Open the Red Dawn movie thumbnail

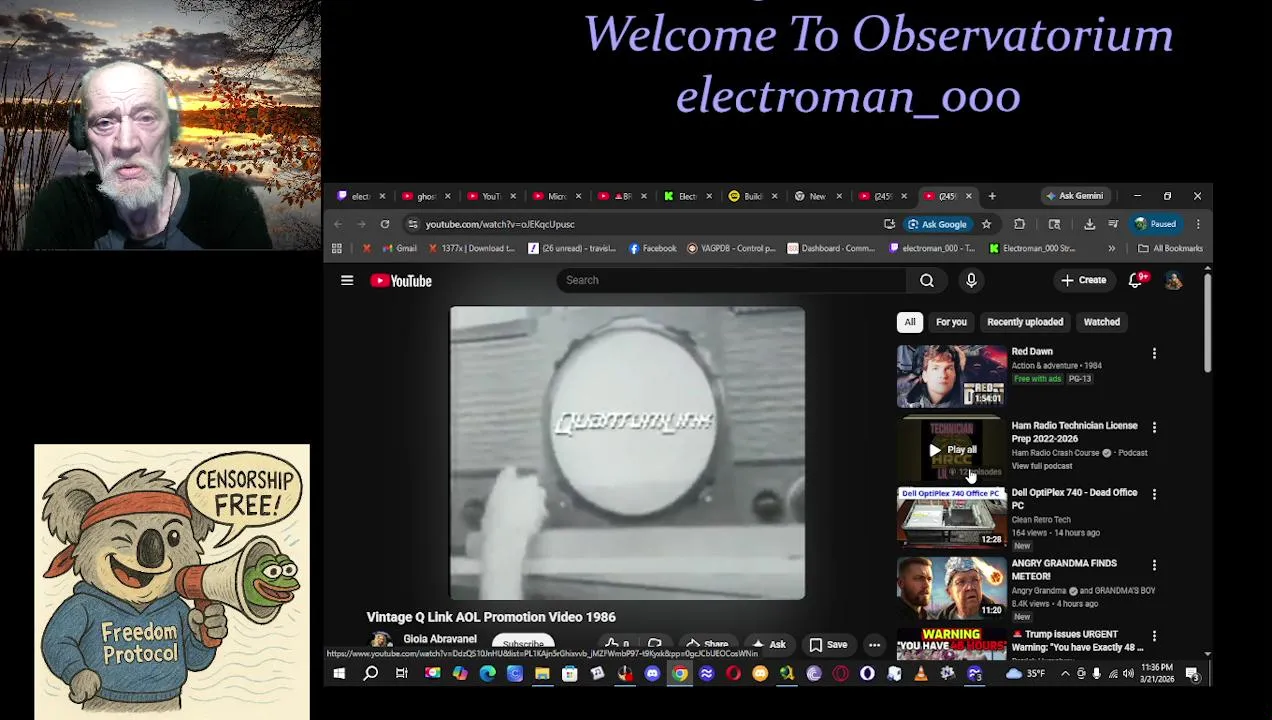click(x=952, y=376)
